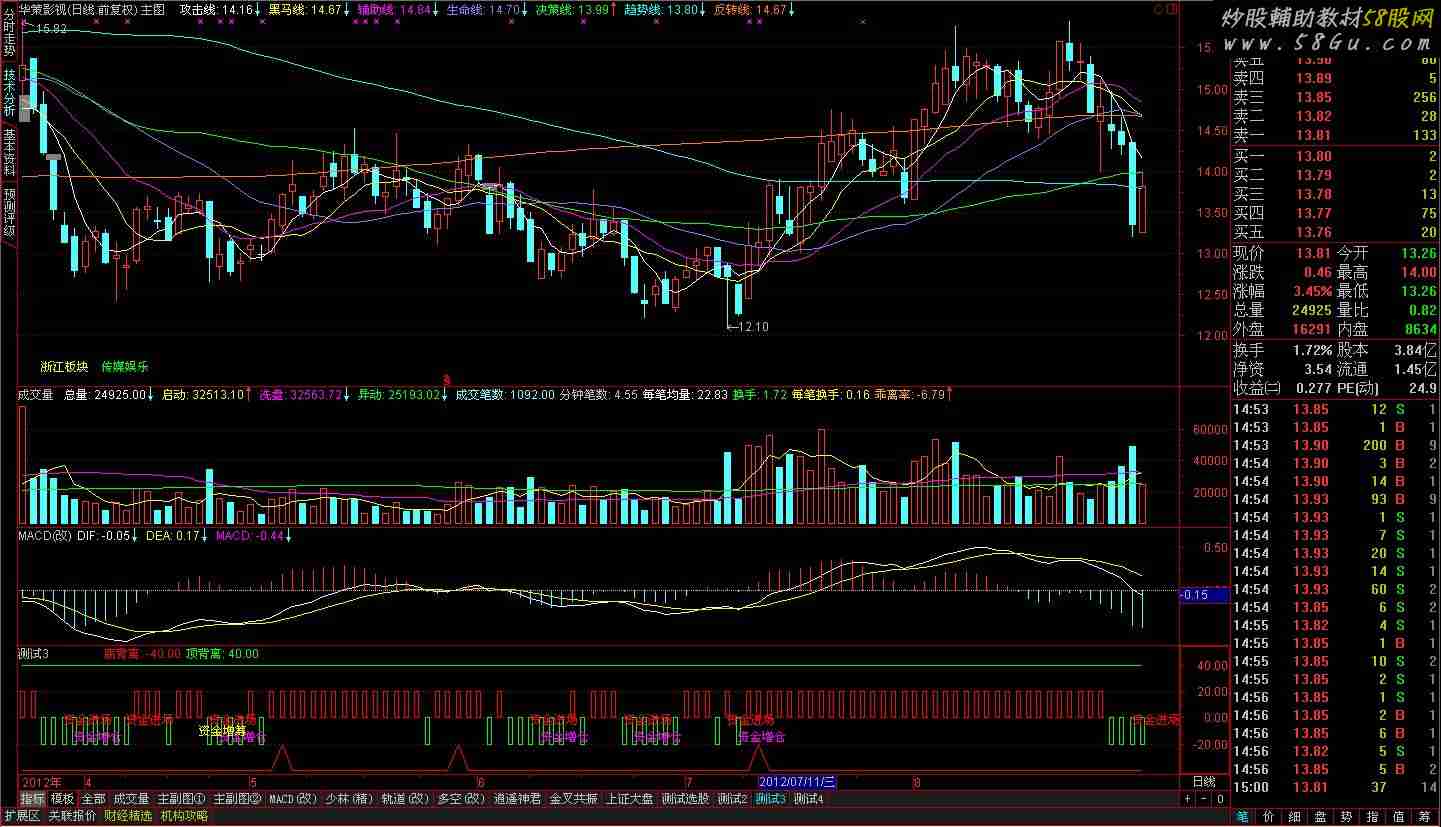Toggle the 模板 template mode button
This screenshot has height=827, width=1441.
point(62,799)
